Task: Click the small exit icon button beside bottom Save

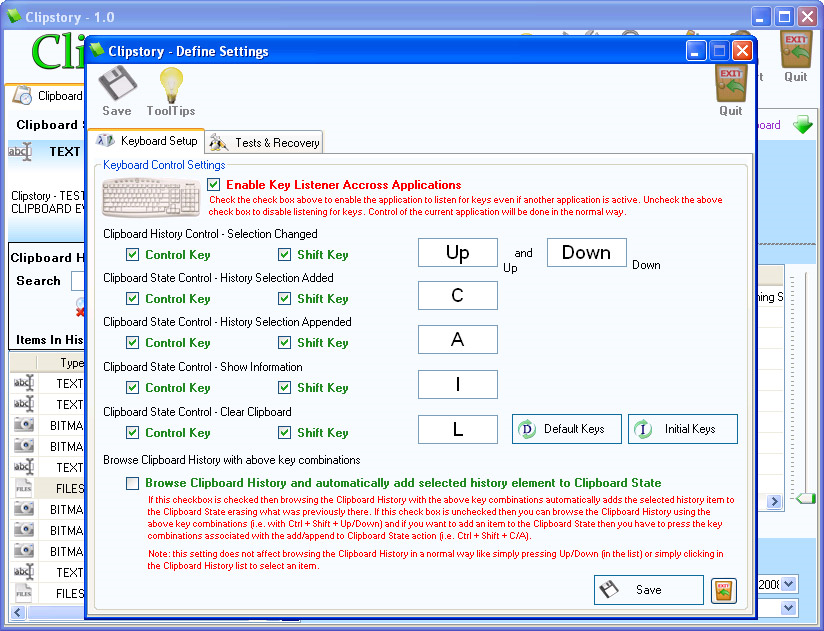Action: point(724,590)
